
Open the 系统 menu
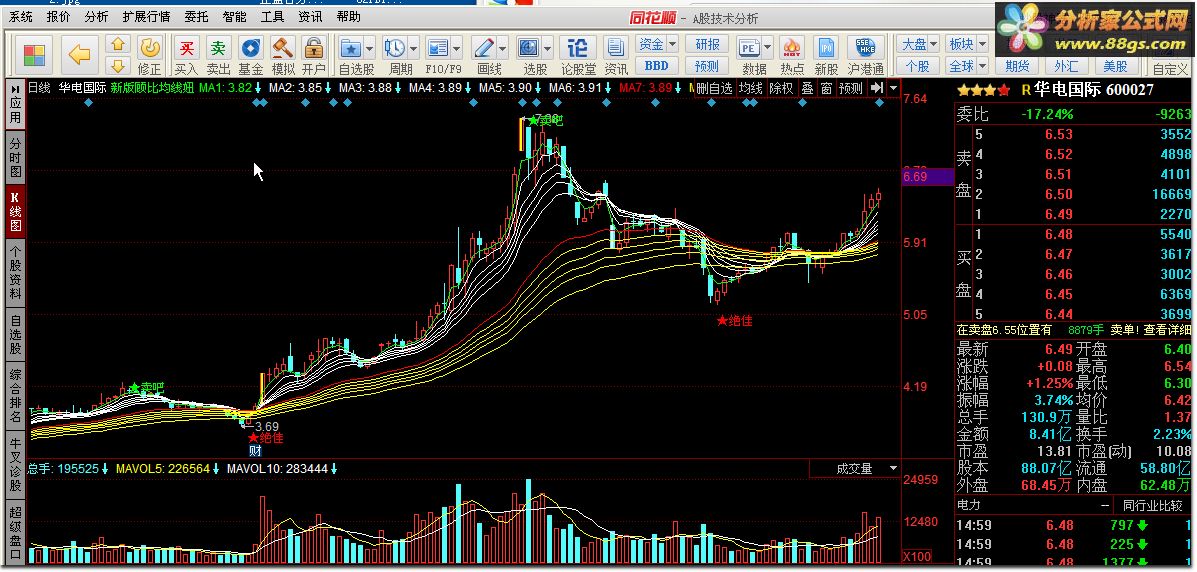tap(21, 16)
